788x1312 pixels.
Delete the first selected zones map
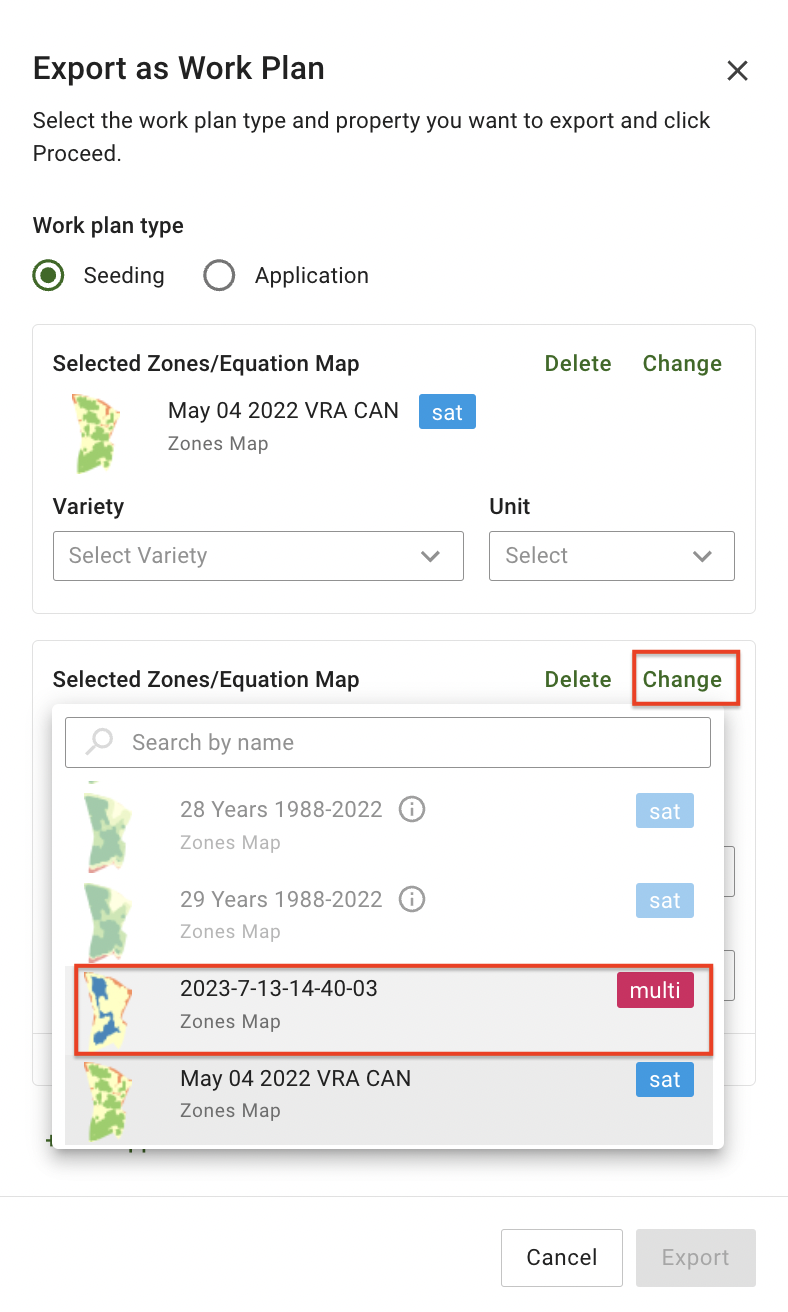click(x=578, y=364)
